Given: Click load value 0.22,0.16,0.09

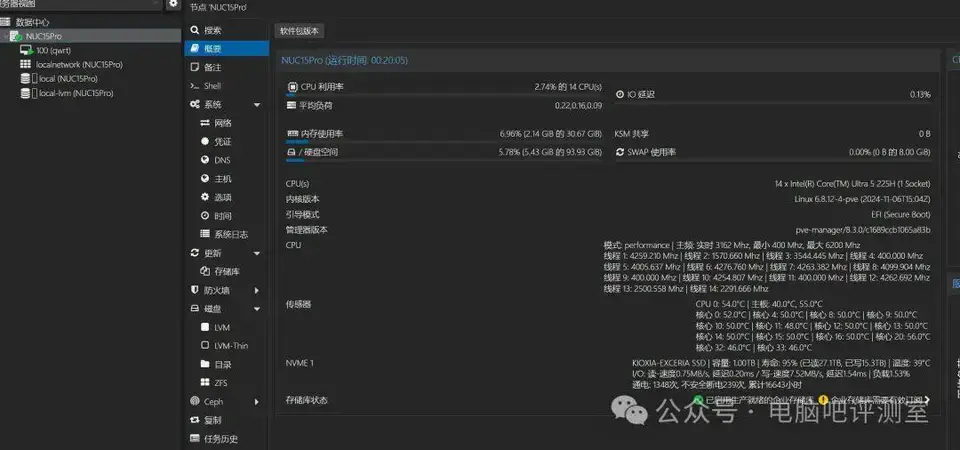Looking at the screenshot, I should (579, 105).
